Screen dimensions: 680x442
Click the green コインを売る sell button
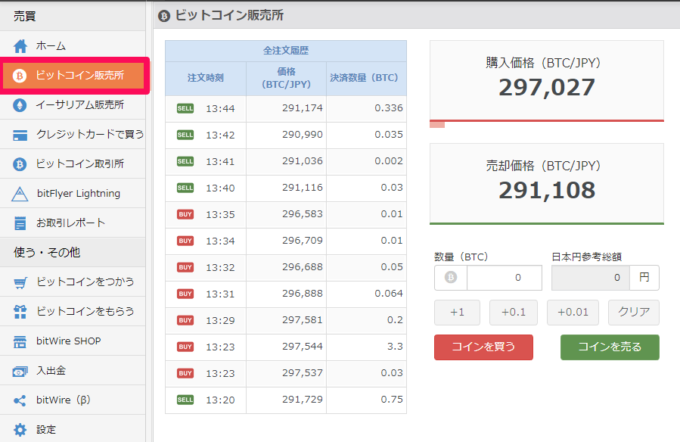[x=610, y=347]
